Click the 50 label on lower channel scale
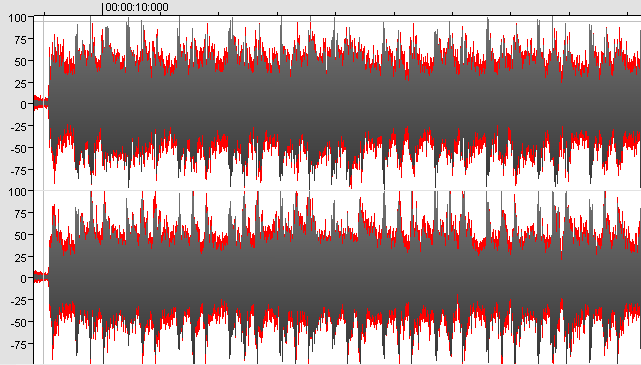 coord(20,236)
